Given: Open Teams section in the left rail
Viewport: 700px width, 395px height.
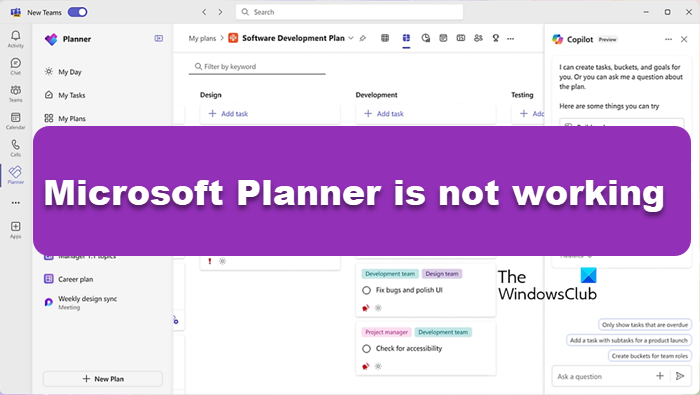Looking at the screenshot, I should click(x=16, y=94).
